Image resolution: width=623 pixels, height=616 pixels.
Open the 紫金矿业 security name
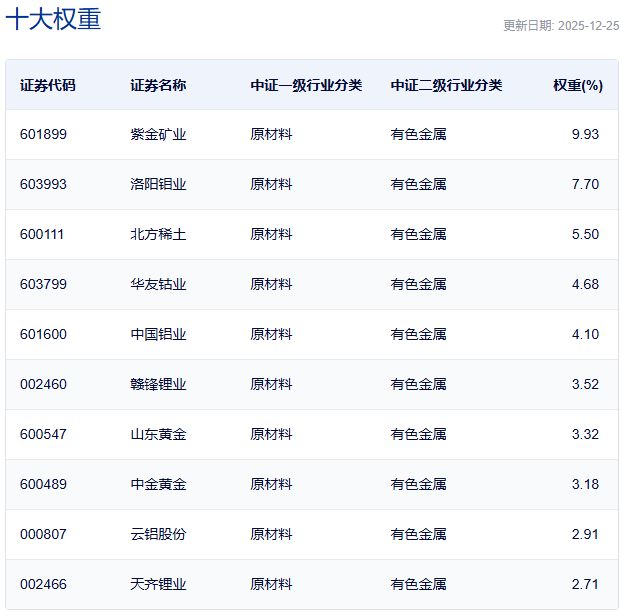(158, 134)
